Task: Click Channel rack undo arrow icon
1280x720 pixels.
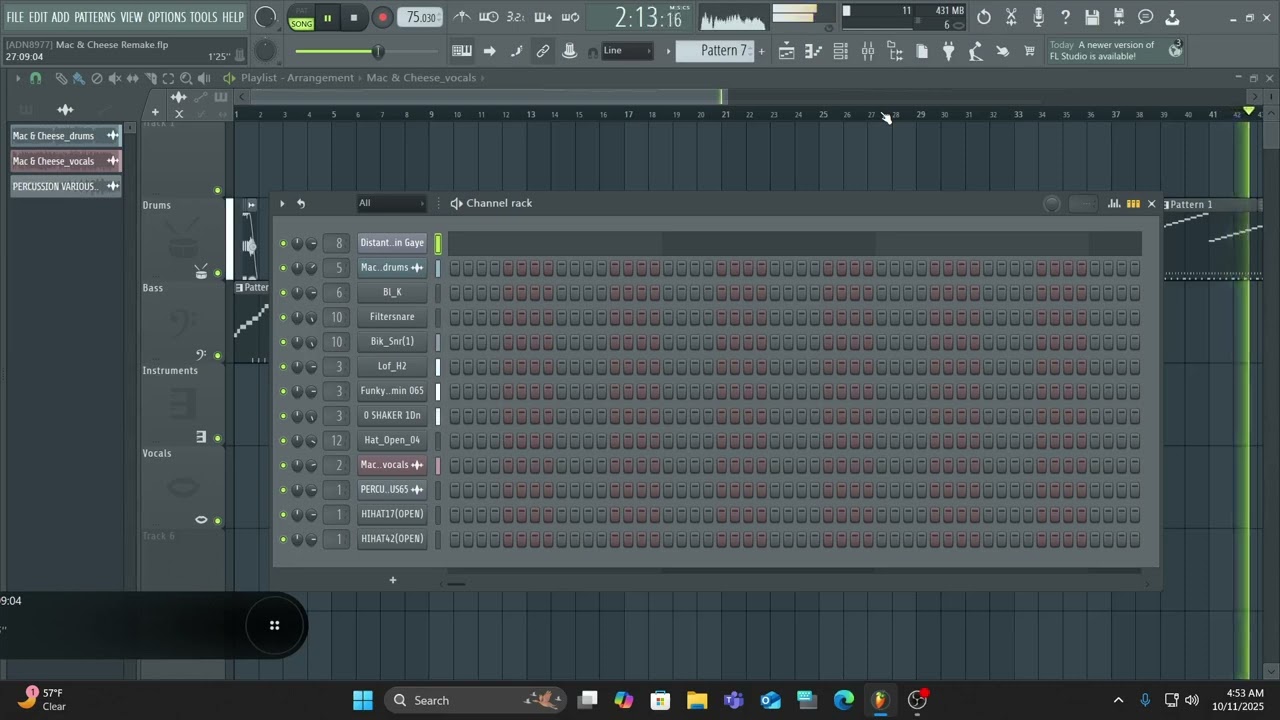Action: coord(301,203)
